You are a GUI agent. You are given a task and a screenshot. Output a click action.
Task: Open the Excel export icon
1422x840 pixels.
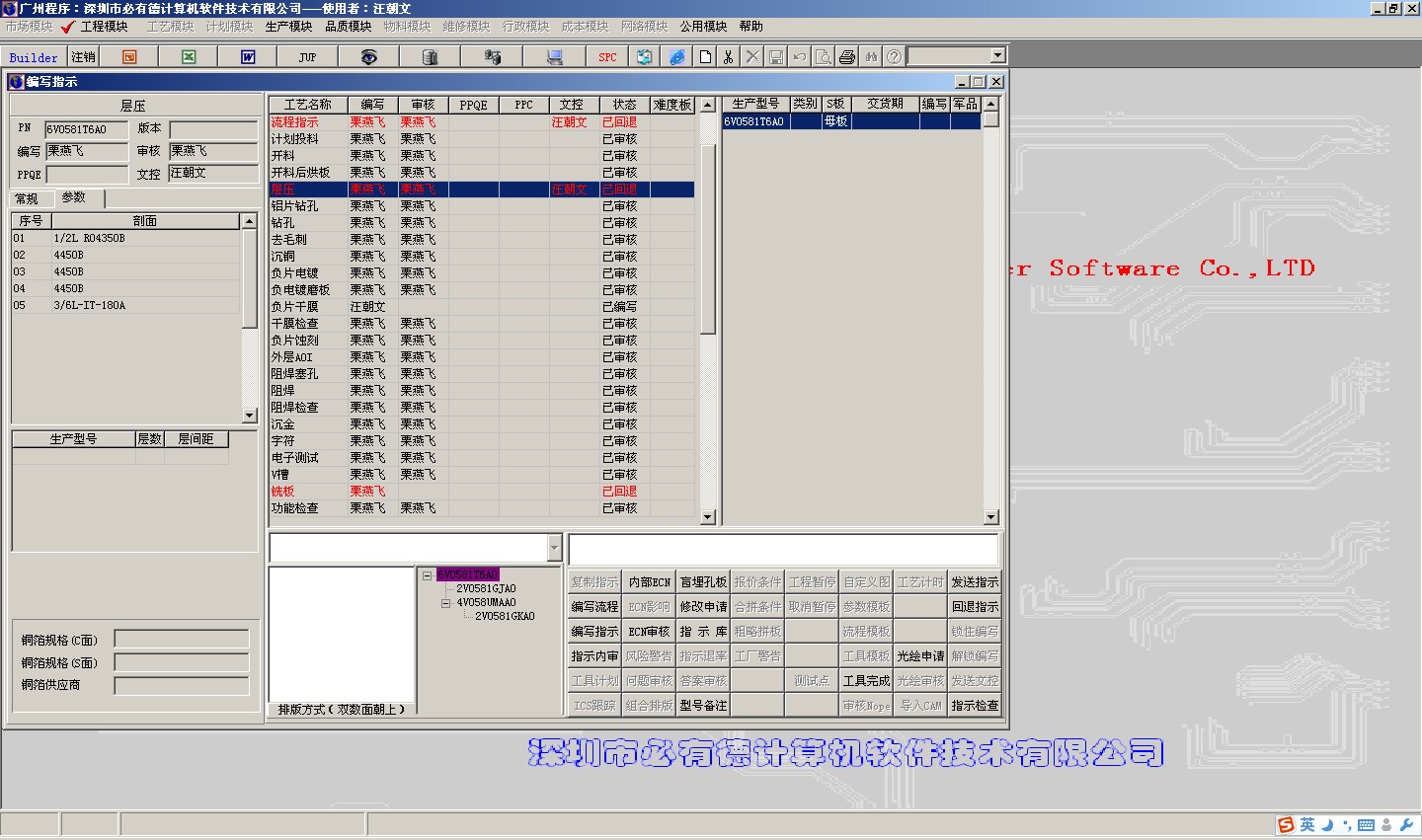tap(189, 57)
